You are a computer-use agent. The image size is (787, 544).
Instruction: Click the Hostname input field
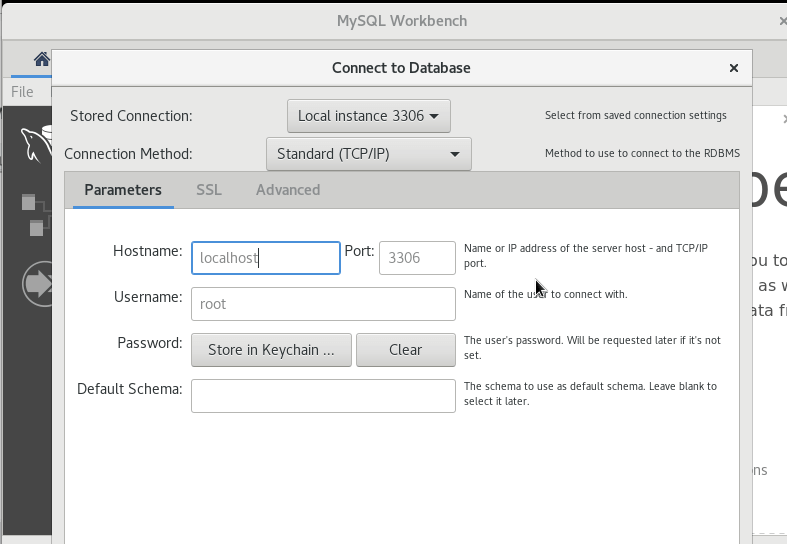pyautogui.click(x=266, y=258)
